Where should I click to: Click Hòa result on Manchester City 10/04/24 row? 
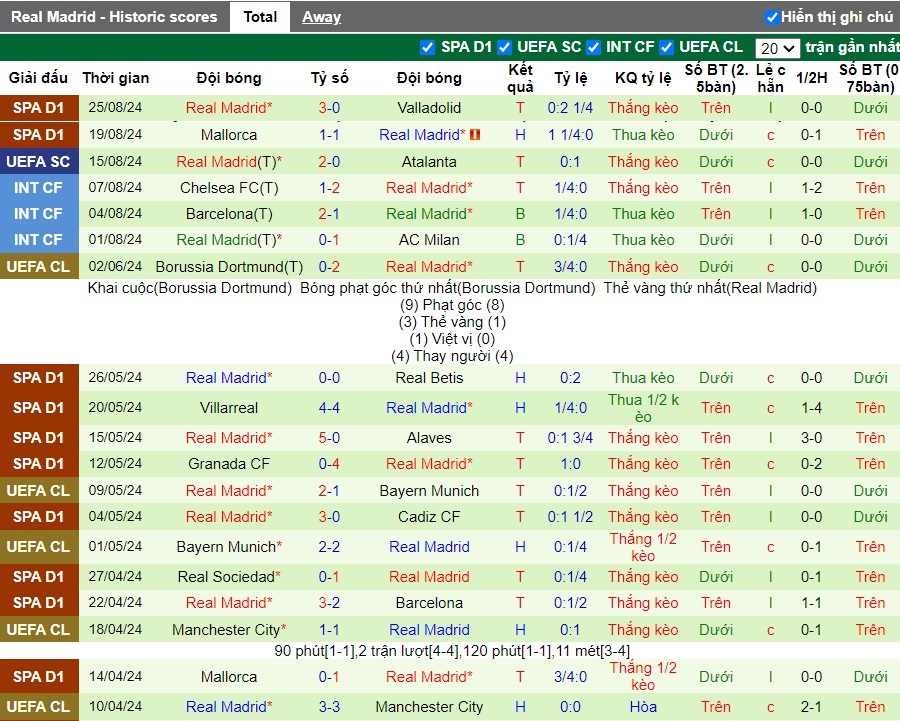coord(643,707)
